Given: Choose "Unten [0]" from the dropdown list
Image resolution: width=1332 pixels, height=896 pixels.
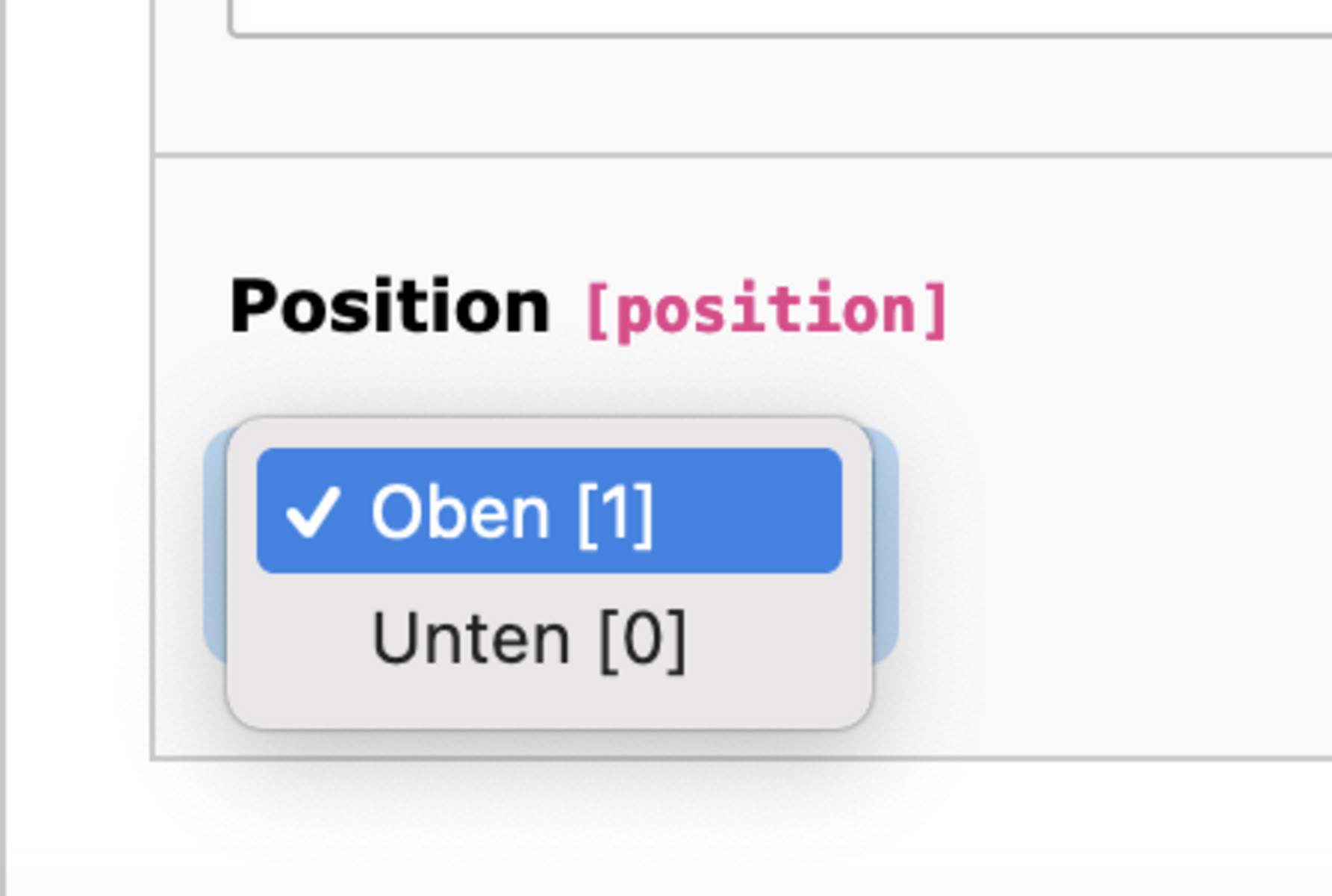Looking at the screenshot, I should 549,638.
